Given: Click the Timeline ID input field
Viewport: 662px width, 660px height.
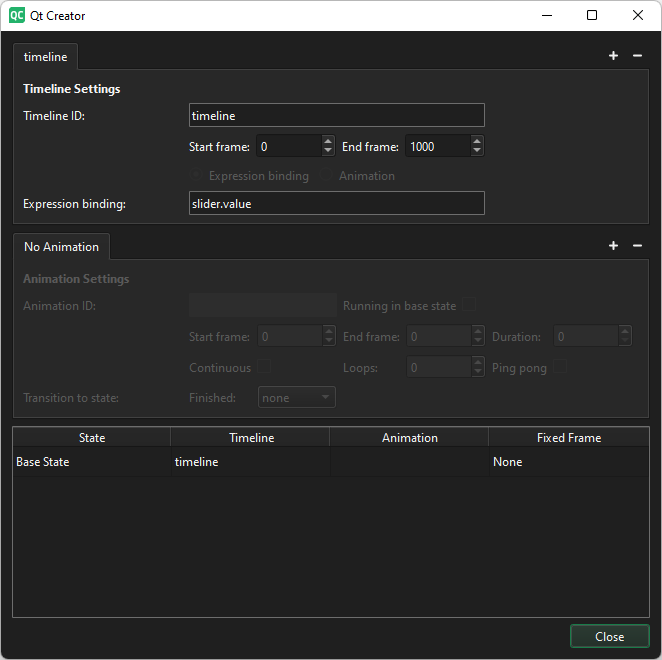Looking at the screenshot, I should coord(336,115).
